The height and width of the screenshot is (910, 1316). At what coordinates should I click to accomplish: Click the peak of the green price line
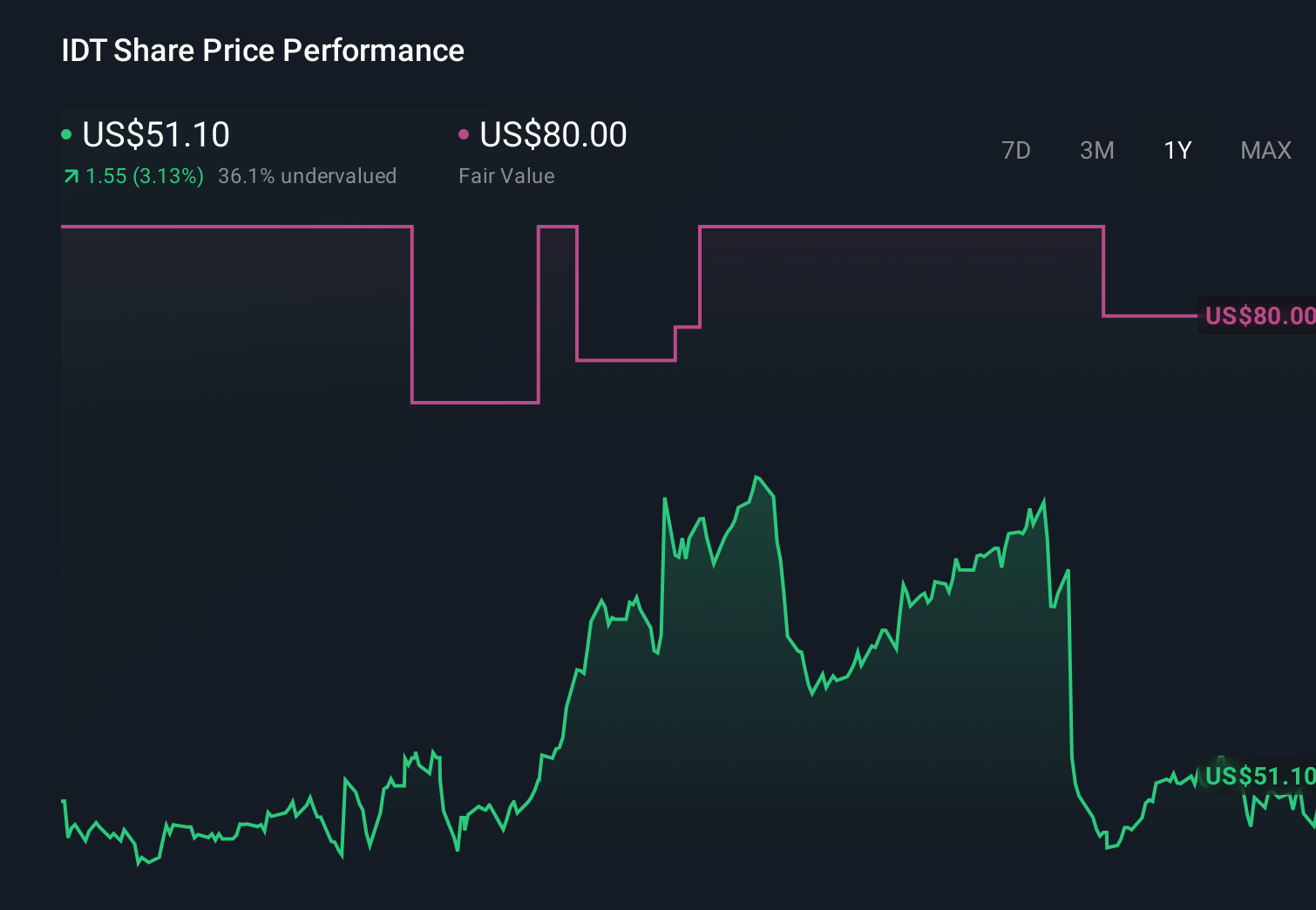point(757,476)
